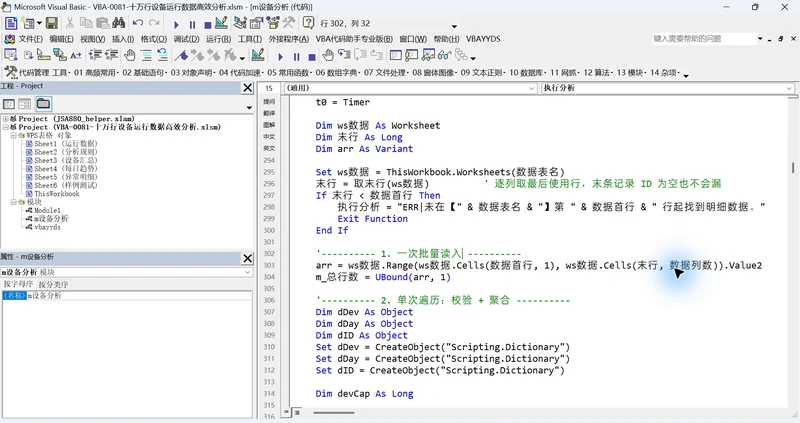
Task: Open the 调试(D) menu
Action: click(186, 39)
